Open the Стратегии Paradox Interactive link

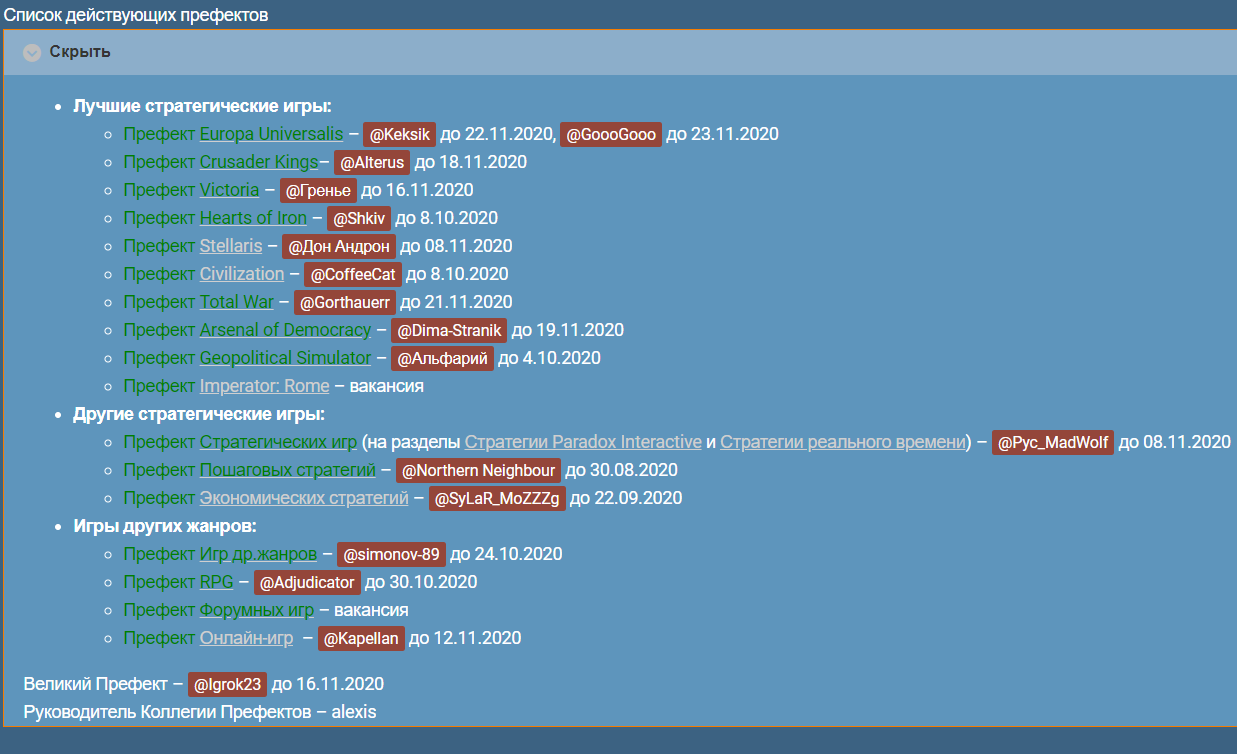583,442
